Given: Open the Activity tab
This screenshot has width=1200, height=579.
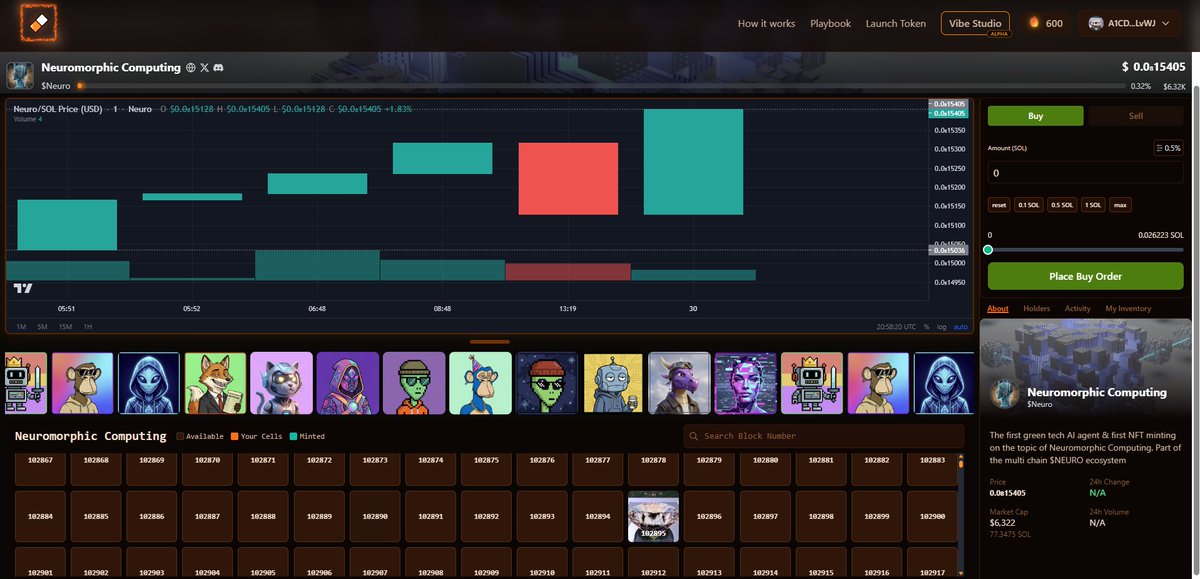Looking at the screenshot, I should click(x=1078, y=309).
